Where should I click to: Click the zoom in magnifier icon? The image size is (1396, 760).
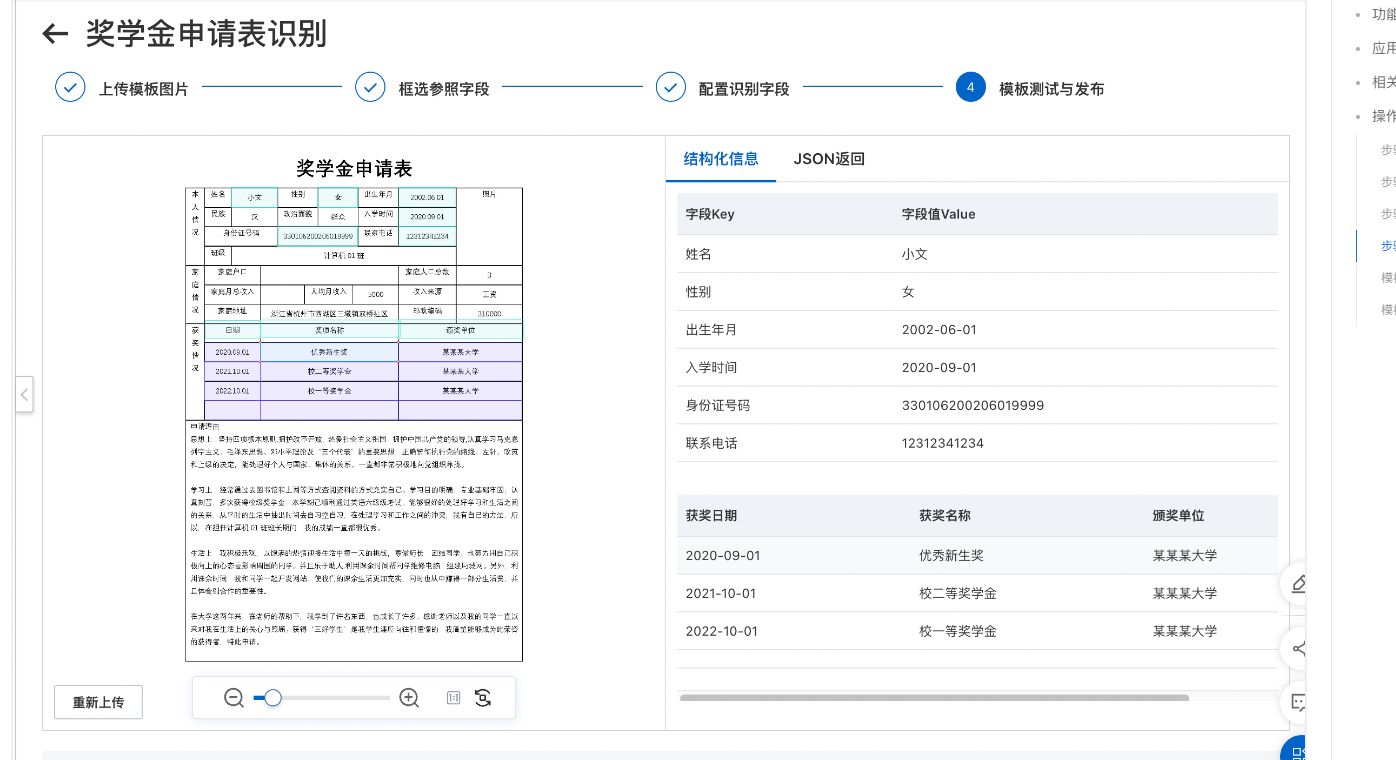click(409, 698)
